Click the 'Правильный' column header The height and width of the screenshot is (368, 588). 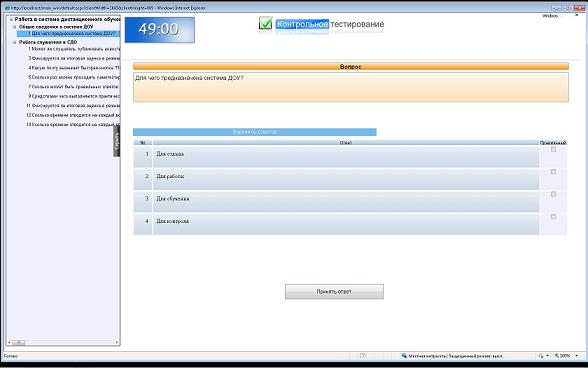(553, 143)
